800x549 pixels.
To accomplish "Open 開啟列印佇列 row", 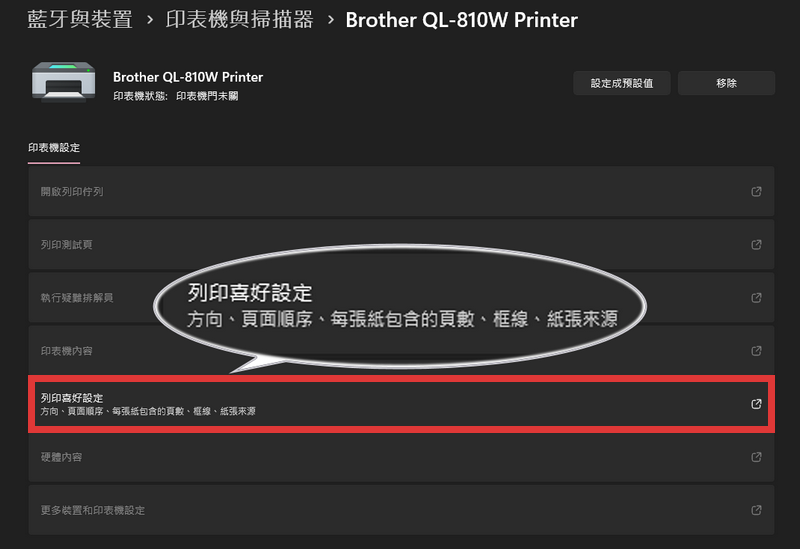I will pos(401,191).
